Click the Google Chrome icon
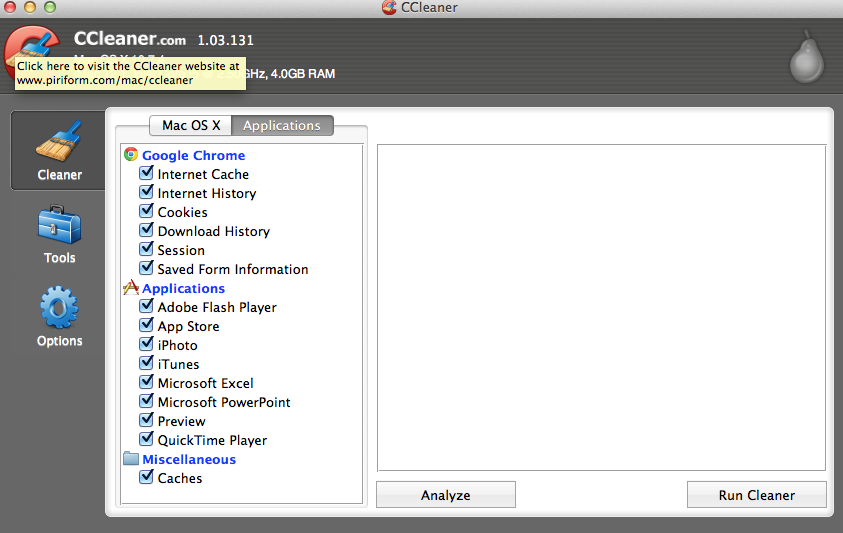This screenshot has height=533, width=843. click(x=131, y=155)
